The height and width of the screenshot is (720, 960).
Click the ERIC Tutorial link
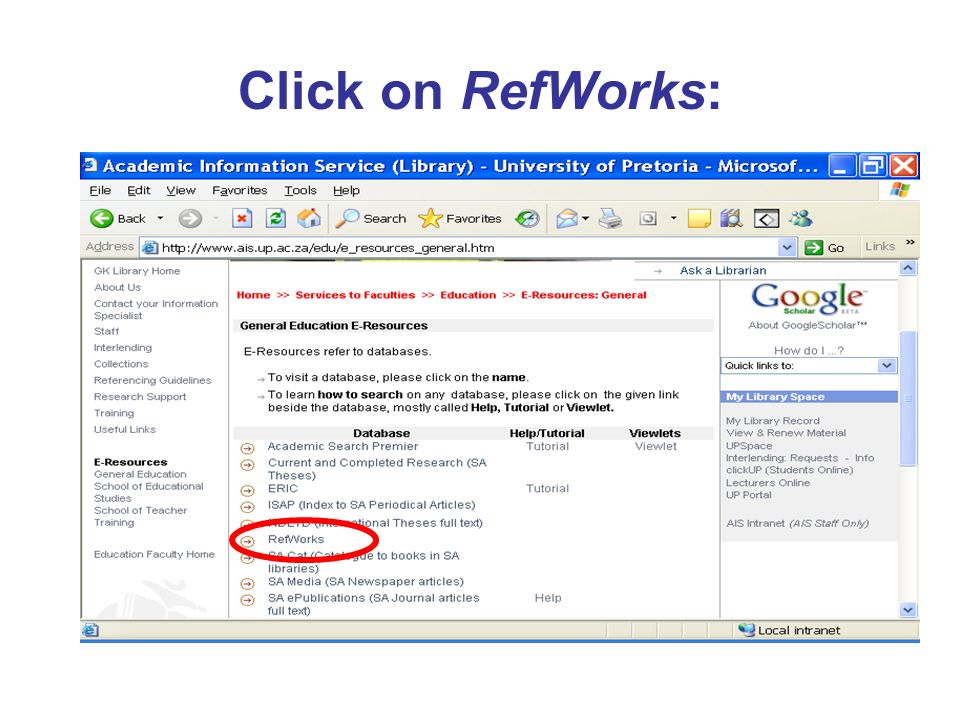point(547,489)
